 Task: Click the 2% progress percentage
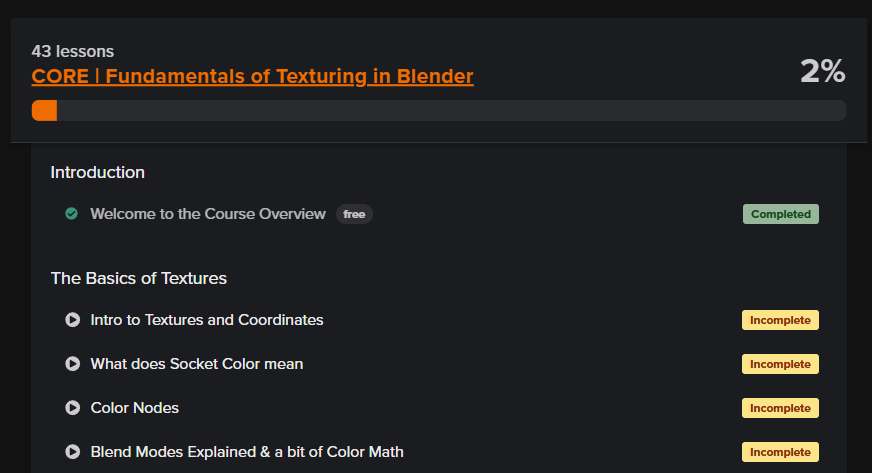[823, 71]
